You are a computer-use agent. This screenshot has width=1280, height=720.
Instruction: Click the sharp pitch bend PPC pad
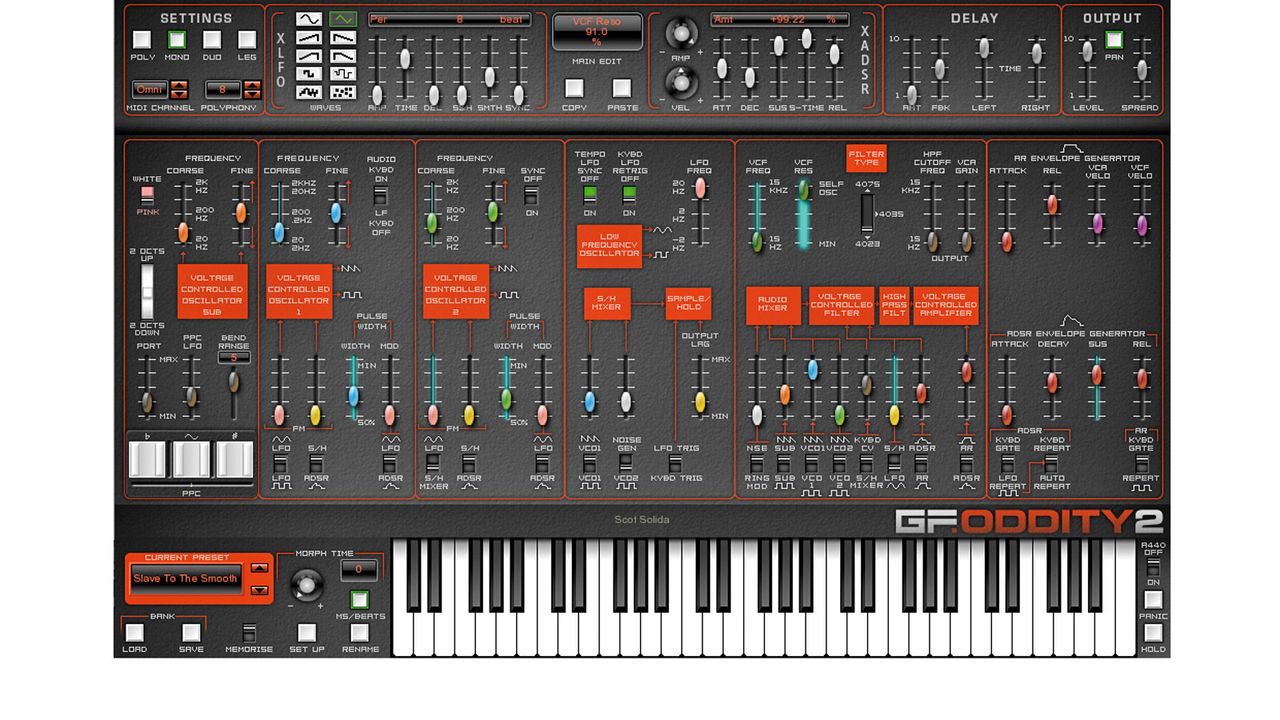[x=234, y=459]
